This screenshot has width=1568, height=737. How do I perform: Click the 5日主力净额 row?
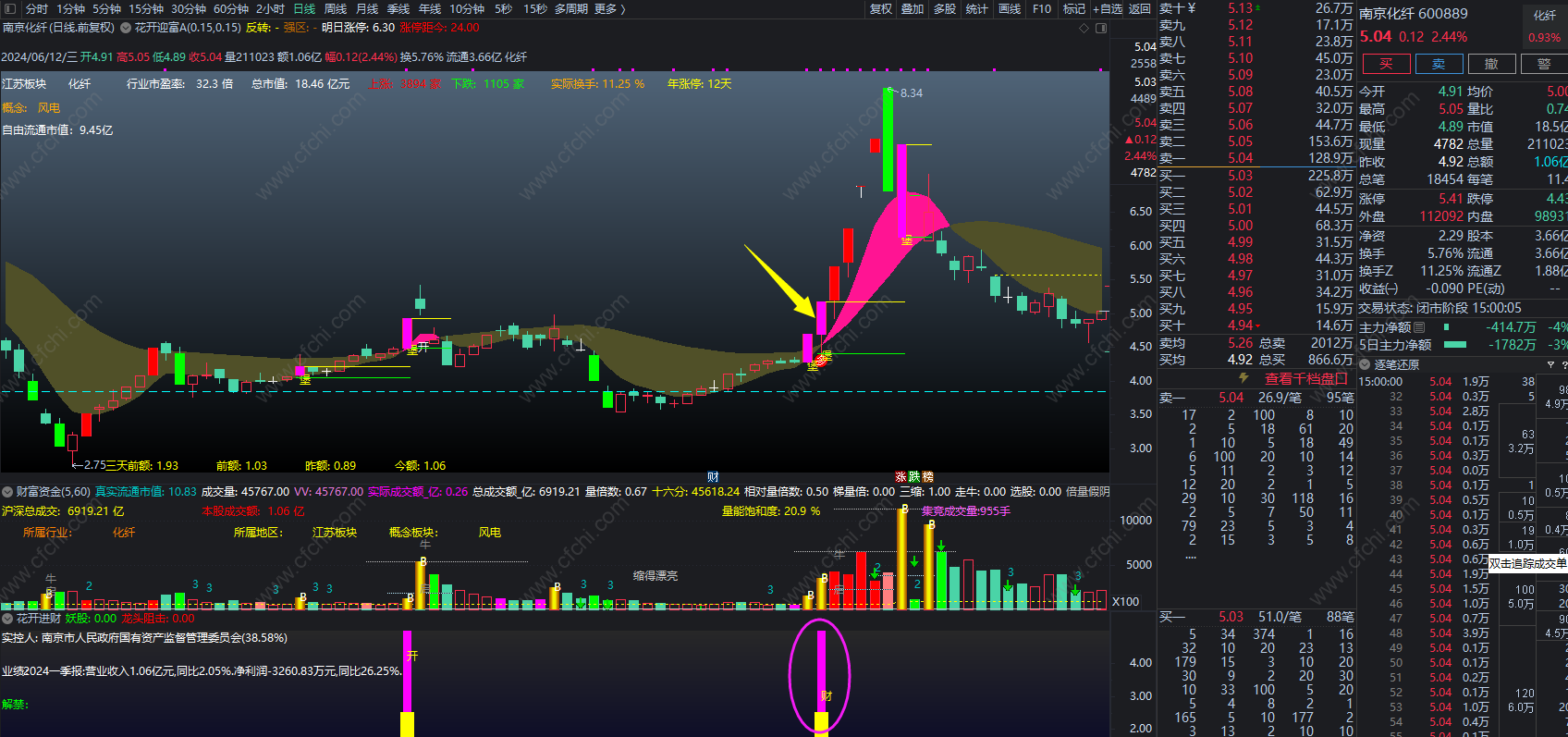[x=1463, y=345]
